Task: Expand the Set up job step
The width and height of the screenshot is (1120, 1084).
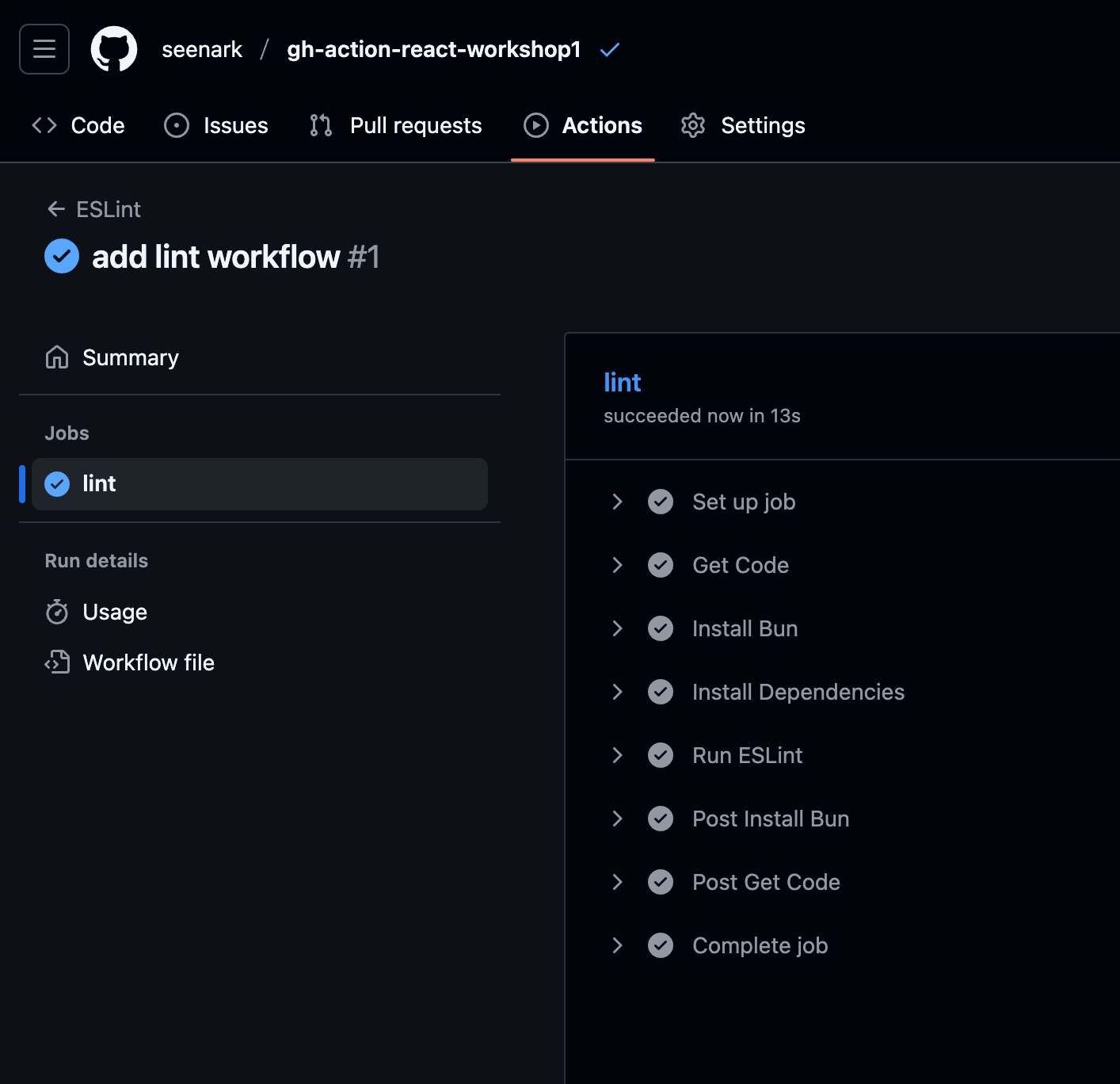Action: tap(618, 502)
